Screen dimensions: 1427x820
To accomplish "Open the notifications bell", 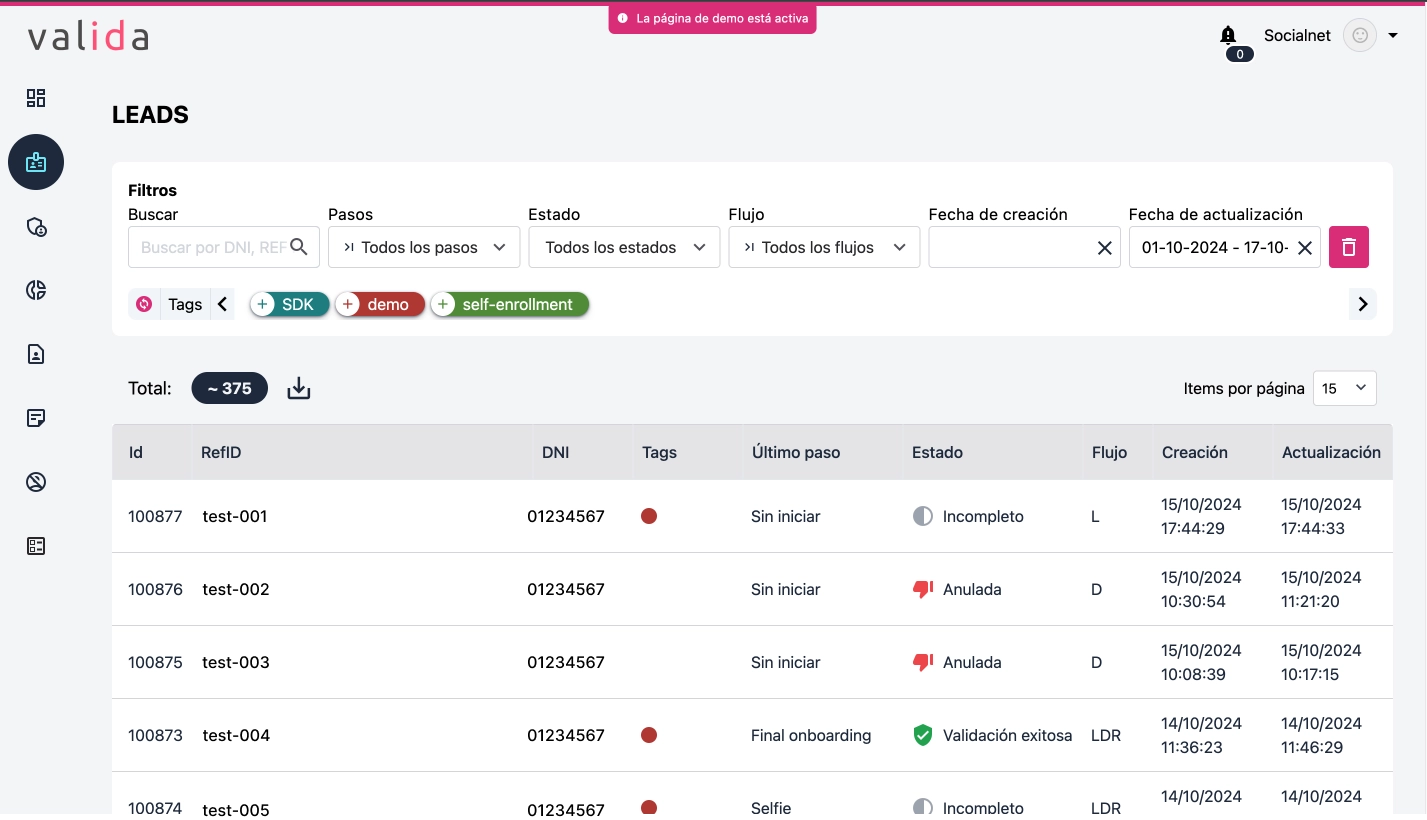I will [1228, 36].
